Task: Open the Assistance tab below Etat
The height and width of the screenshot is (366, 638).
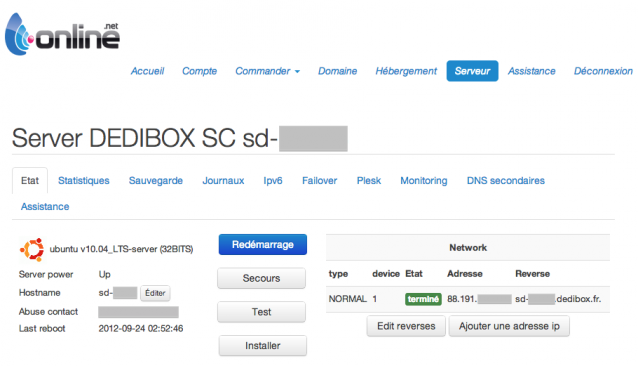Action: [x=45, y=207]
